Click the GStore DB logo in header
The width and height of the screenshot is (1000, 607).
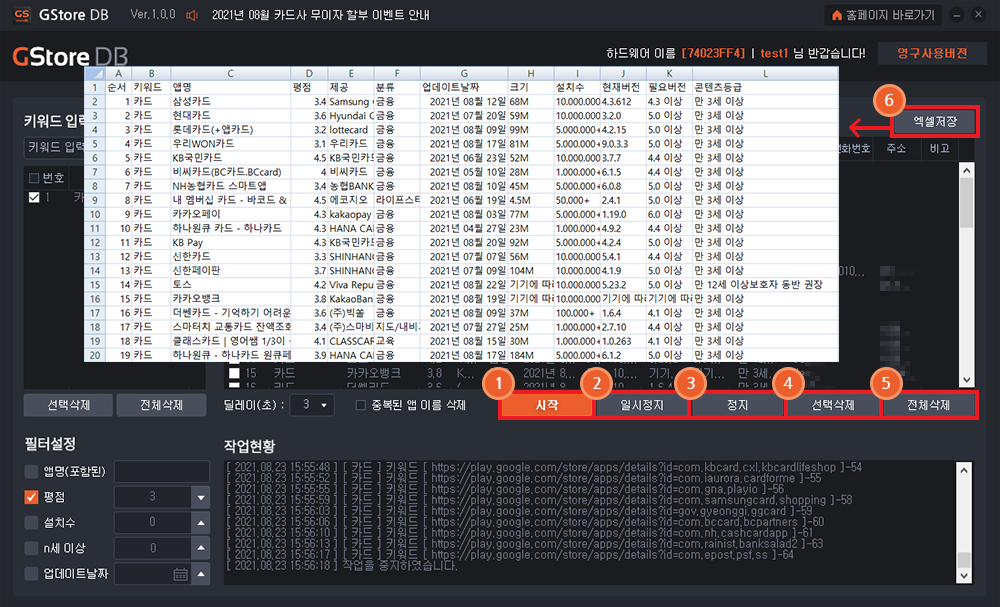point(70,57)
